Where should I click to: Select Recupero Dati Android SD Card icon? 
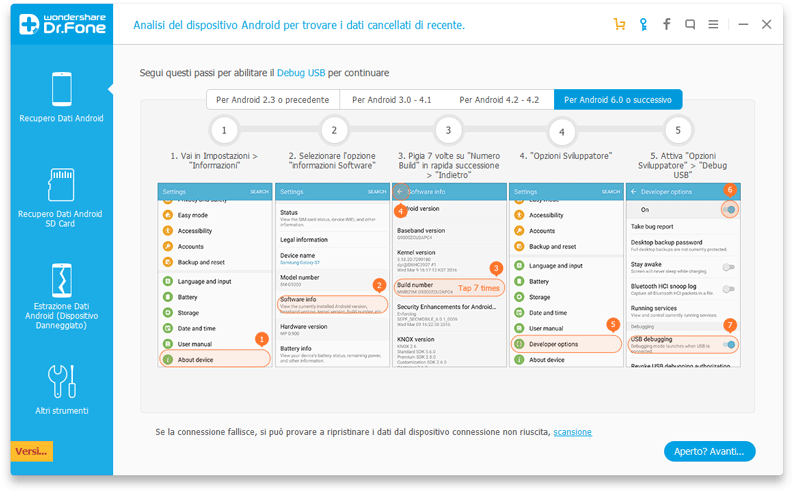61,185
